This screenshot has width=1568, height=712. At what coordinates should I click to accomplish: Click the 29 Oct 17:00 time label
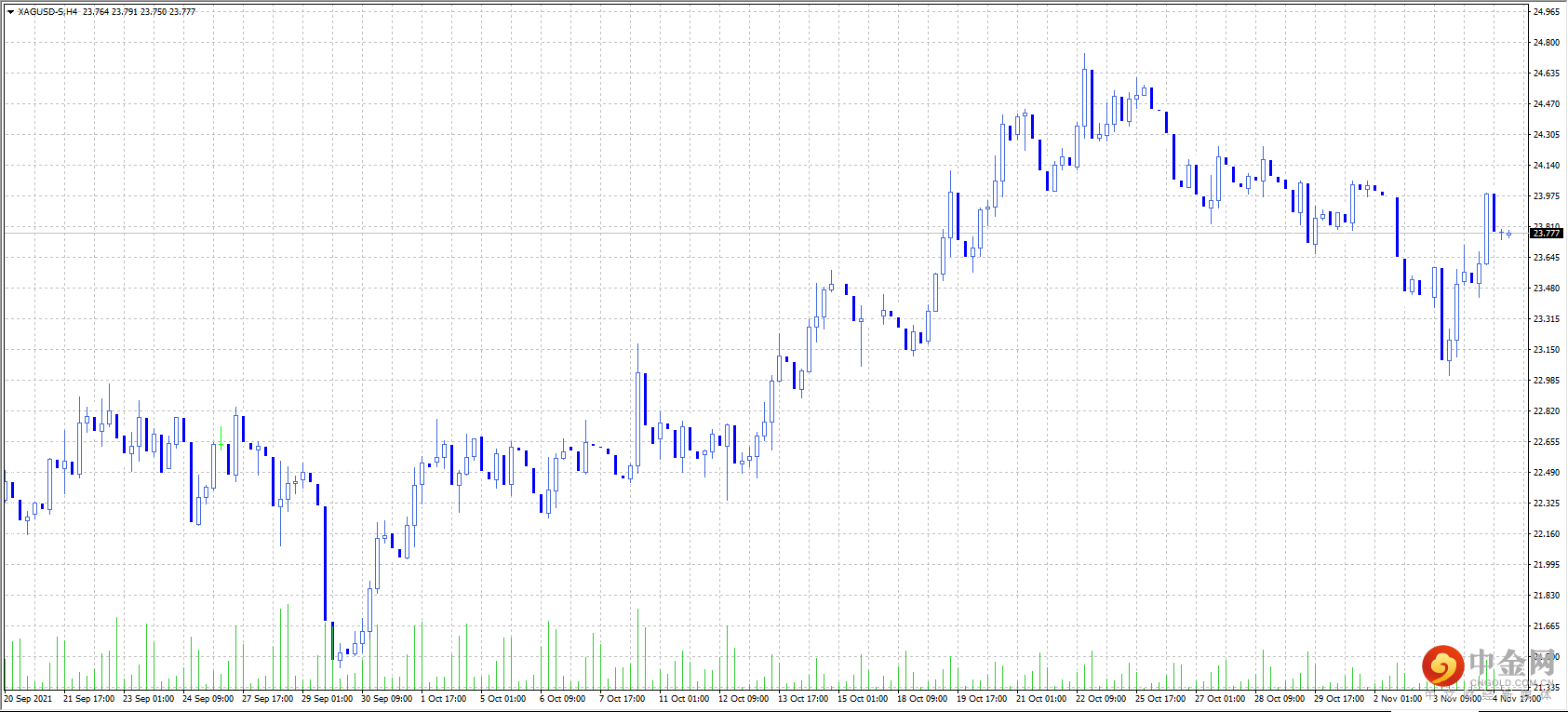[x=1340, y=699]
